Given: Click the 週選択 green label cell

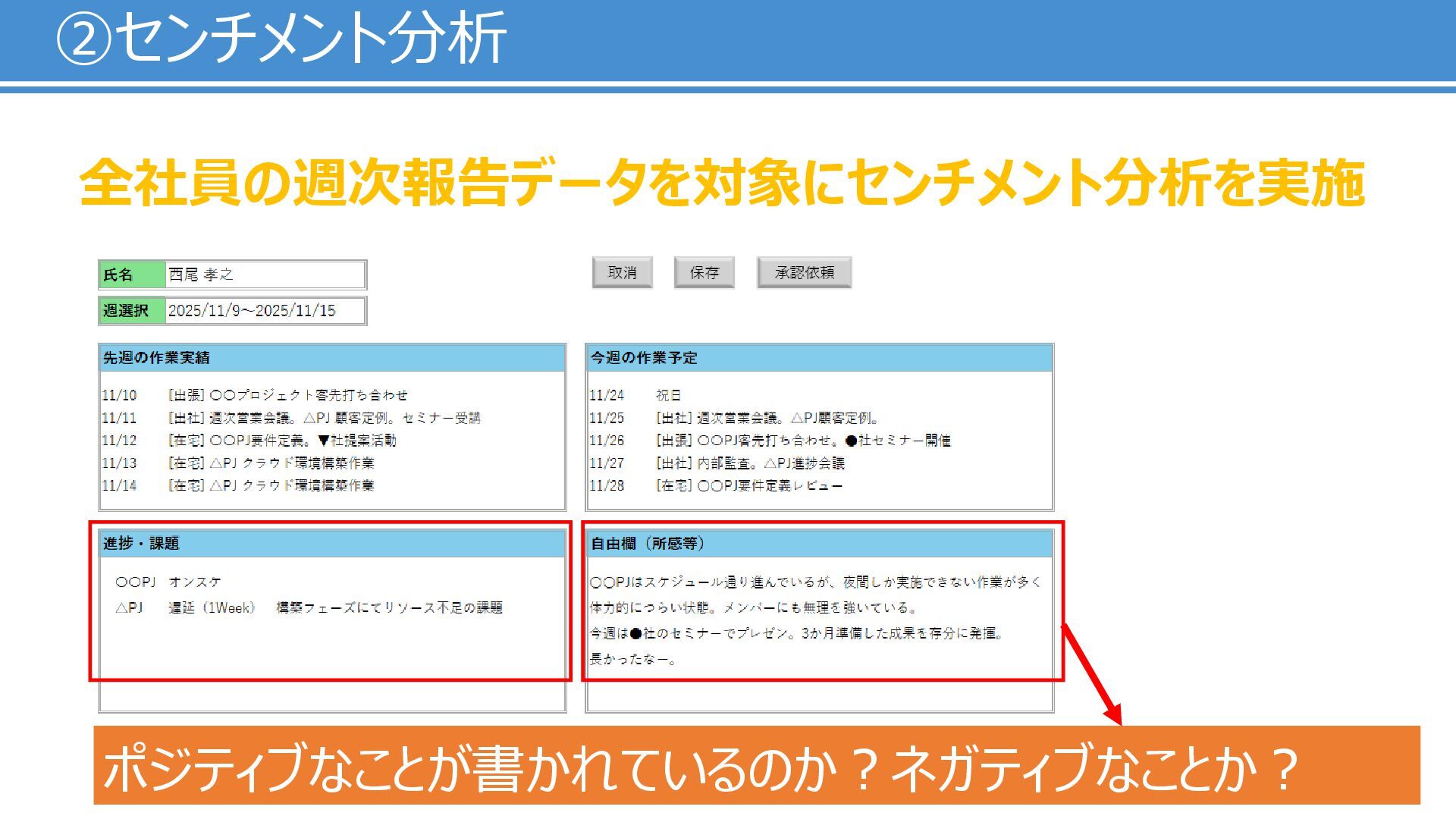Looking at the screenshot, I should coord(132,311).
